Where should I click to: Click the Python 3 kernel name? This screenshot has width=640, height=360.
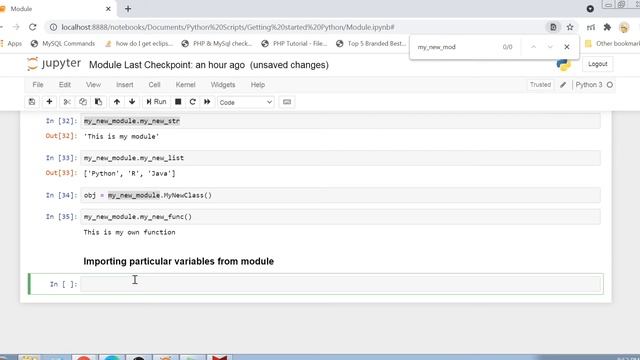point(589,85)
